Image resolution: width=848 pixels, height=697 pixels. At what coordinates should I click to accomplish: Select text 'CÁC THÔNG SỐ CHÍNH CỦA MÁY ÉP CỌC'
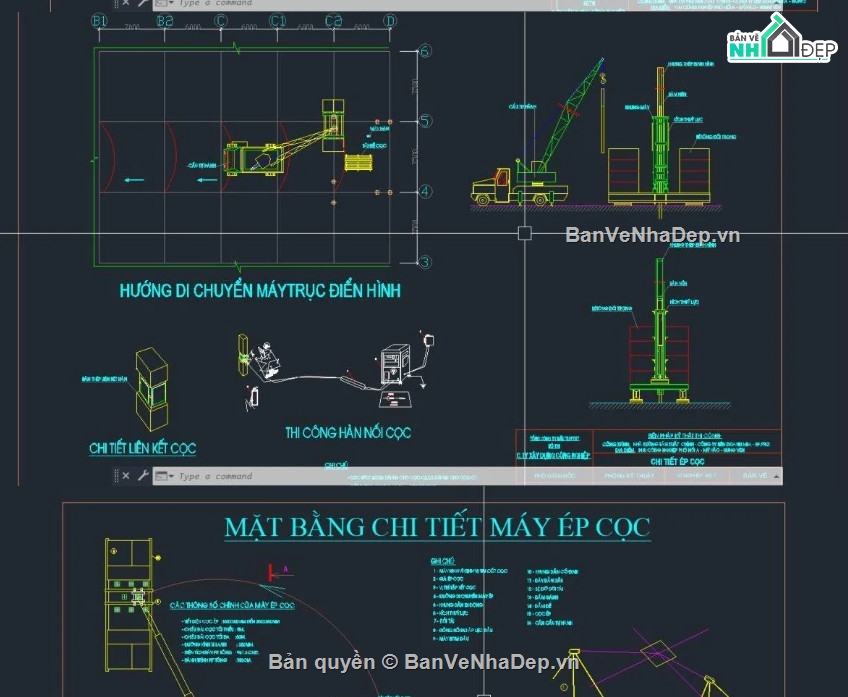232,605
